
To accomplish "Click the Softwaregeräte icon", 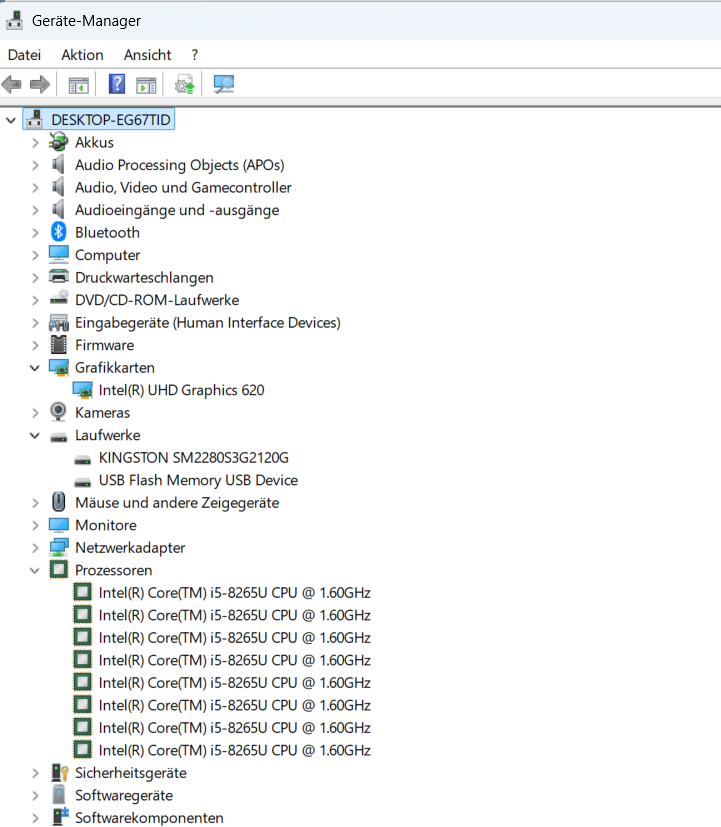I will tap(59, 795).
